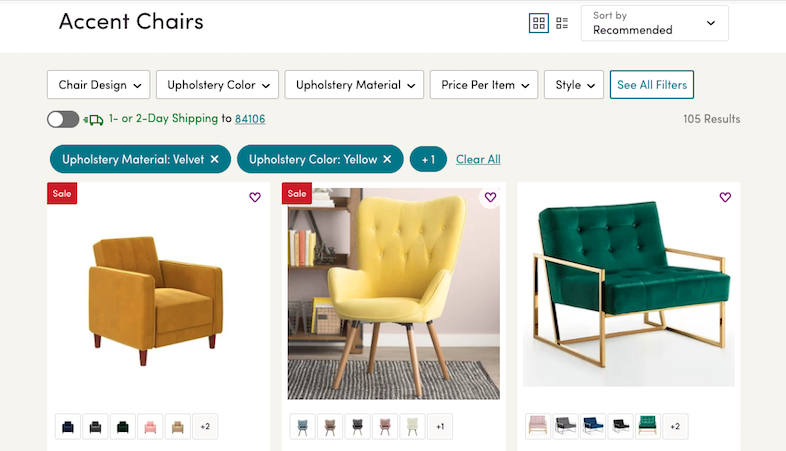
Task: Favorite the mustard armchair with heart icon
Action: (x=255, y=197)
